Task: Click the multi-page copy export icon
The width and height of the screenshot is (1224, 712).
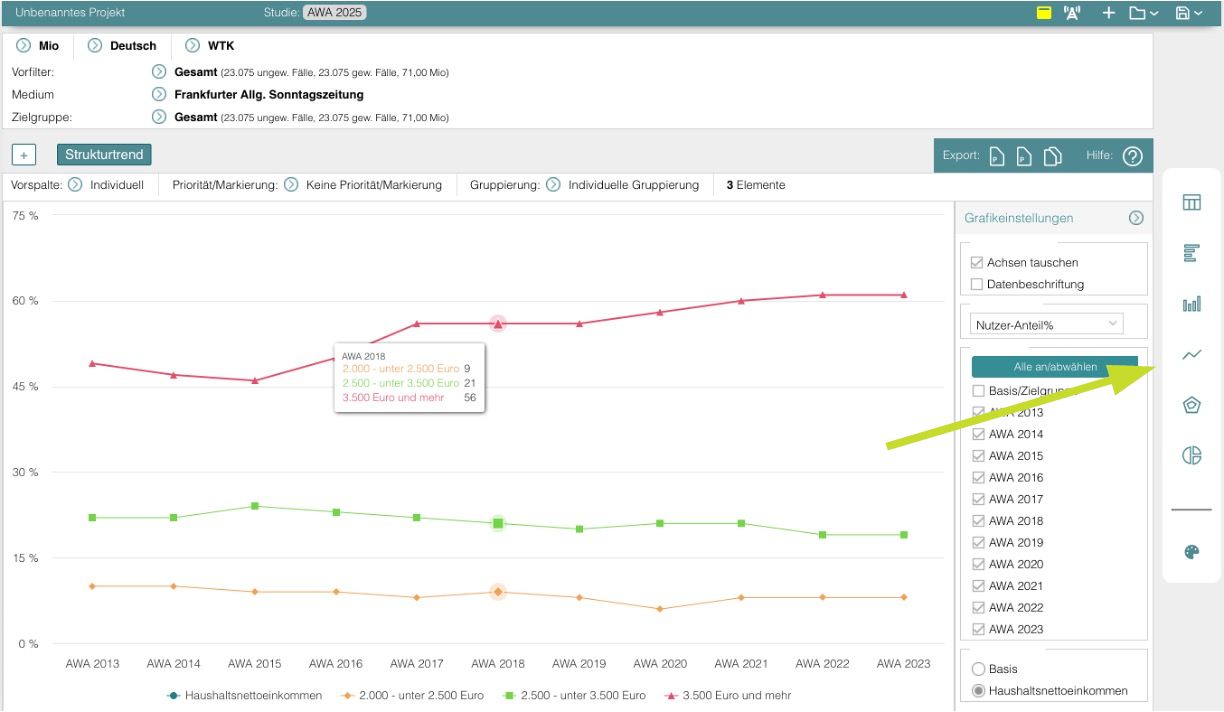Action: click(1052, 156)
